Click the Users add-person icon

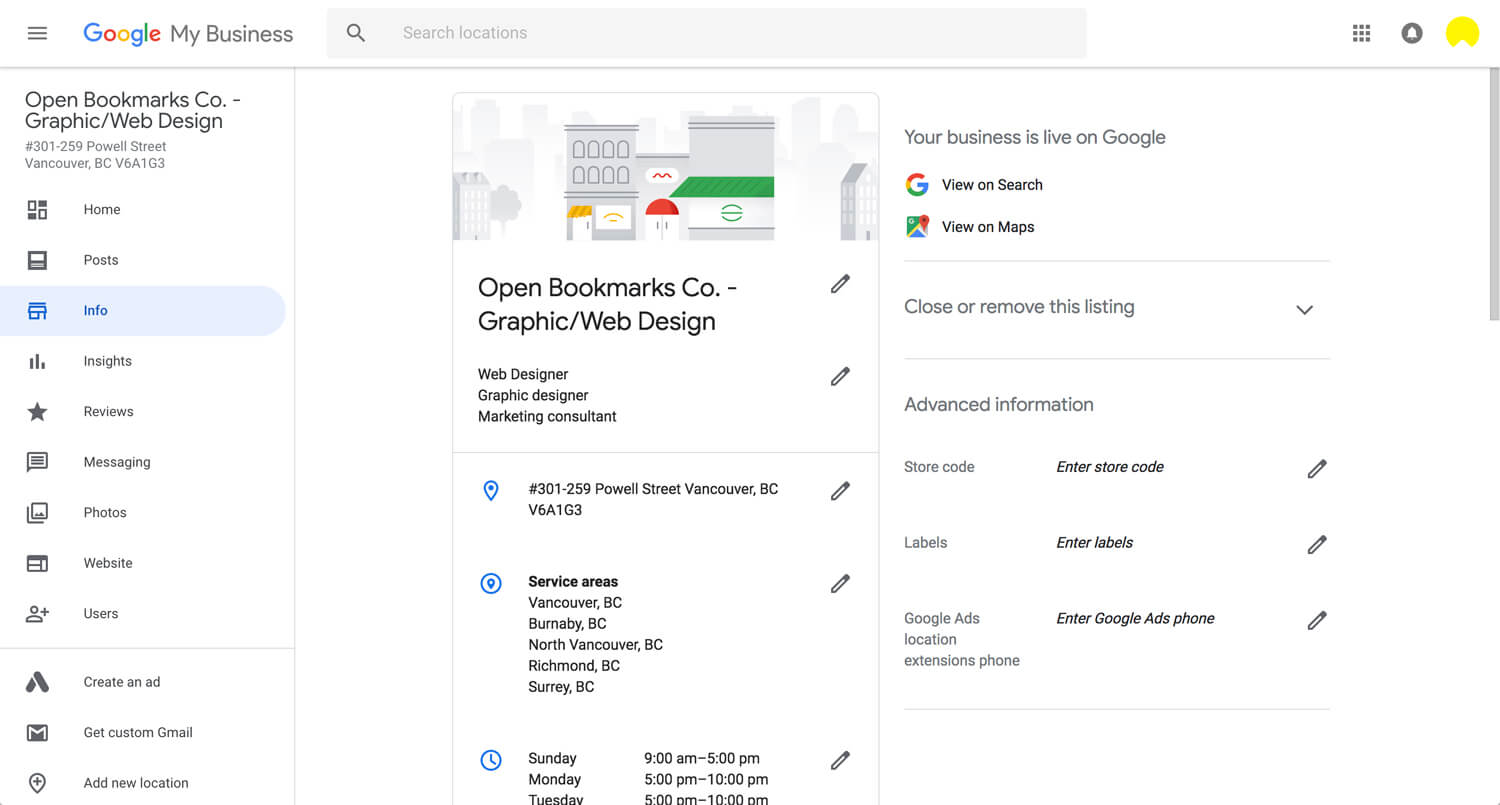(x=37, y=613)
